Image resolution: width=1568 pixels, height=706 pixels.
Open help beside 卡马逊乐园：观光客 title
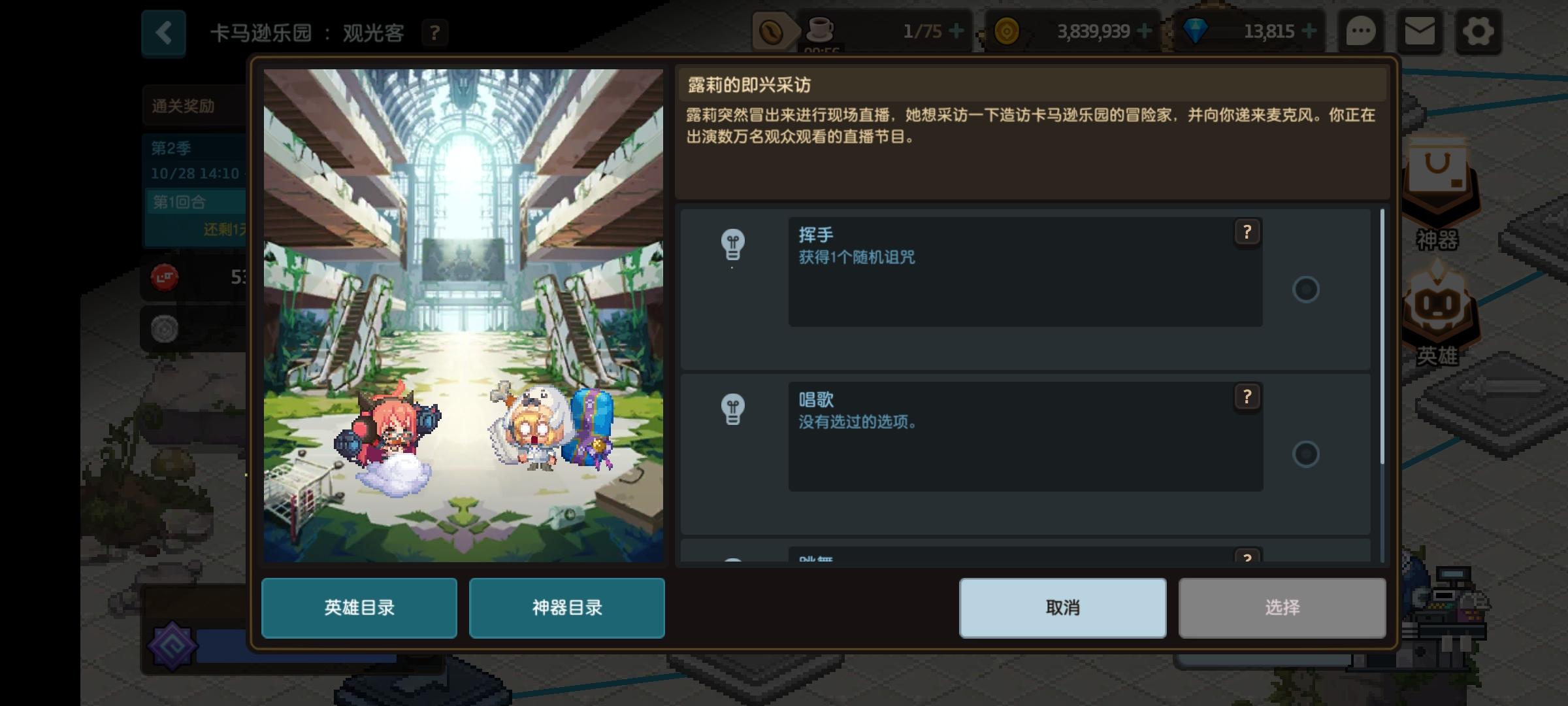(434, 33)
